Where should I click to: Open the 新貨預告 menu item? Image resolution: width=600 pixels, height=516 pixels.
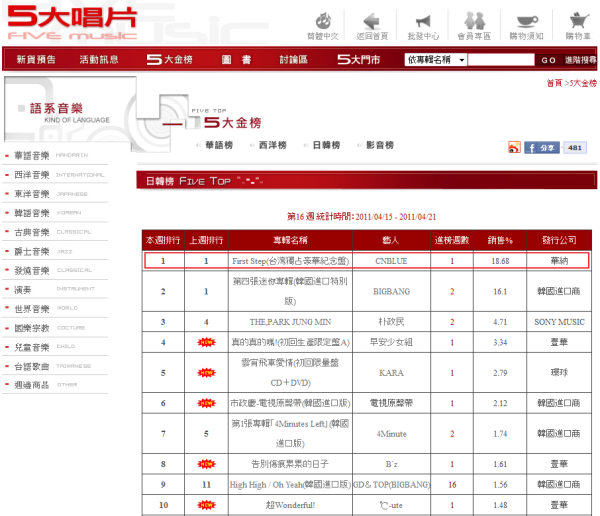(x=36, y=59)
